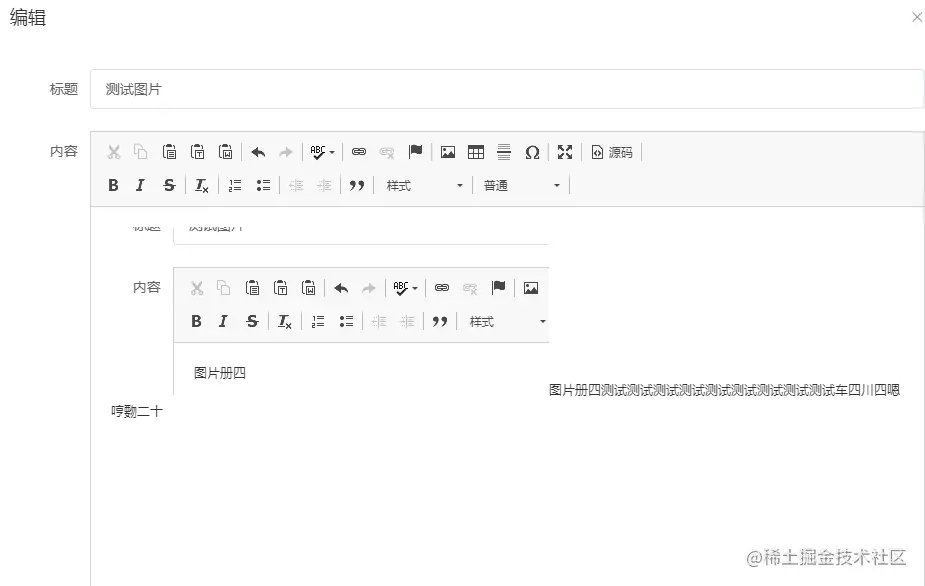Click Paste from Word in top toolbar

pos(225,152)
